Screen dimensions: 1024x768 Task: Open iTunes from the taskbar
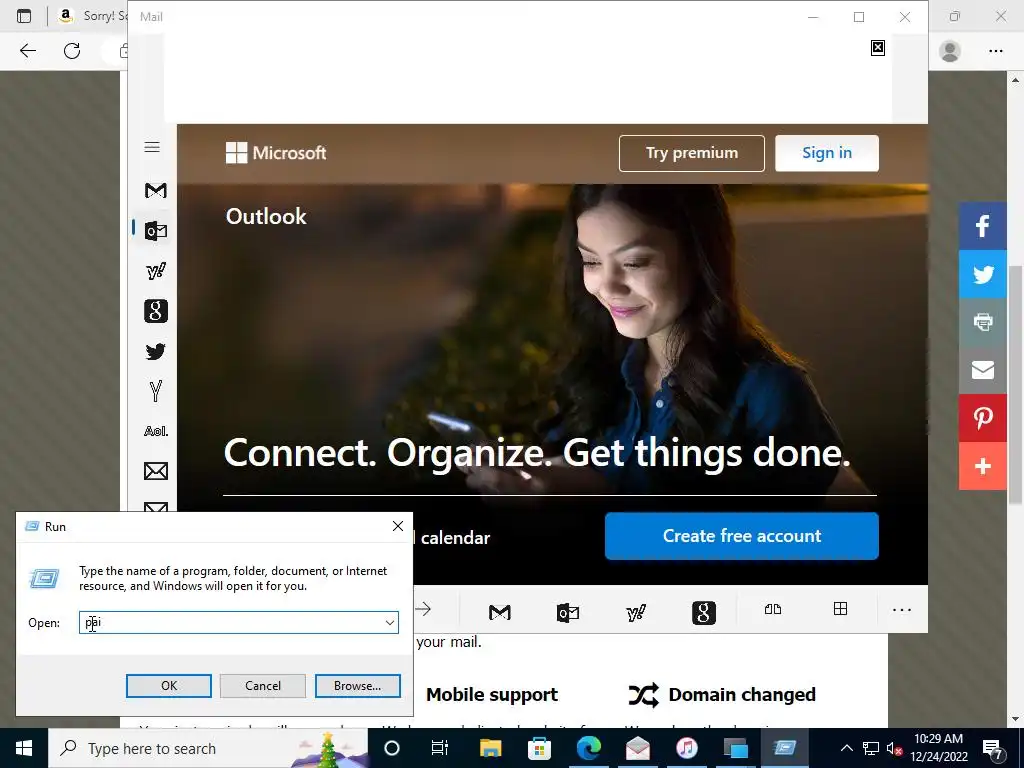(686, 748)
